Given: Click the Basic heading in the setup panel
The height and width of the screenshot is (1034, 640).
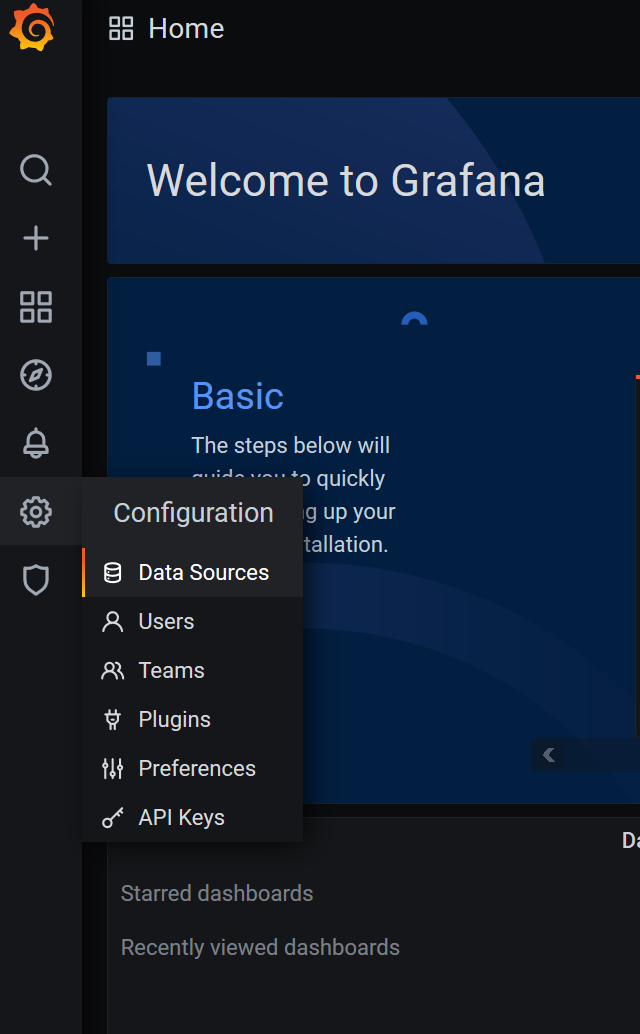Looking at the screenshot, I should pos(238,396).
